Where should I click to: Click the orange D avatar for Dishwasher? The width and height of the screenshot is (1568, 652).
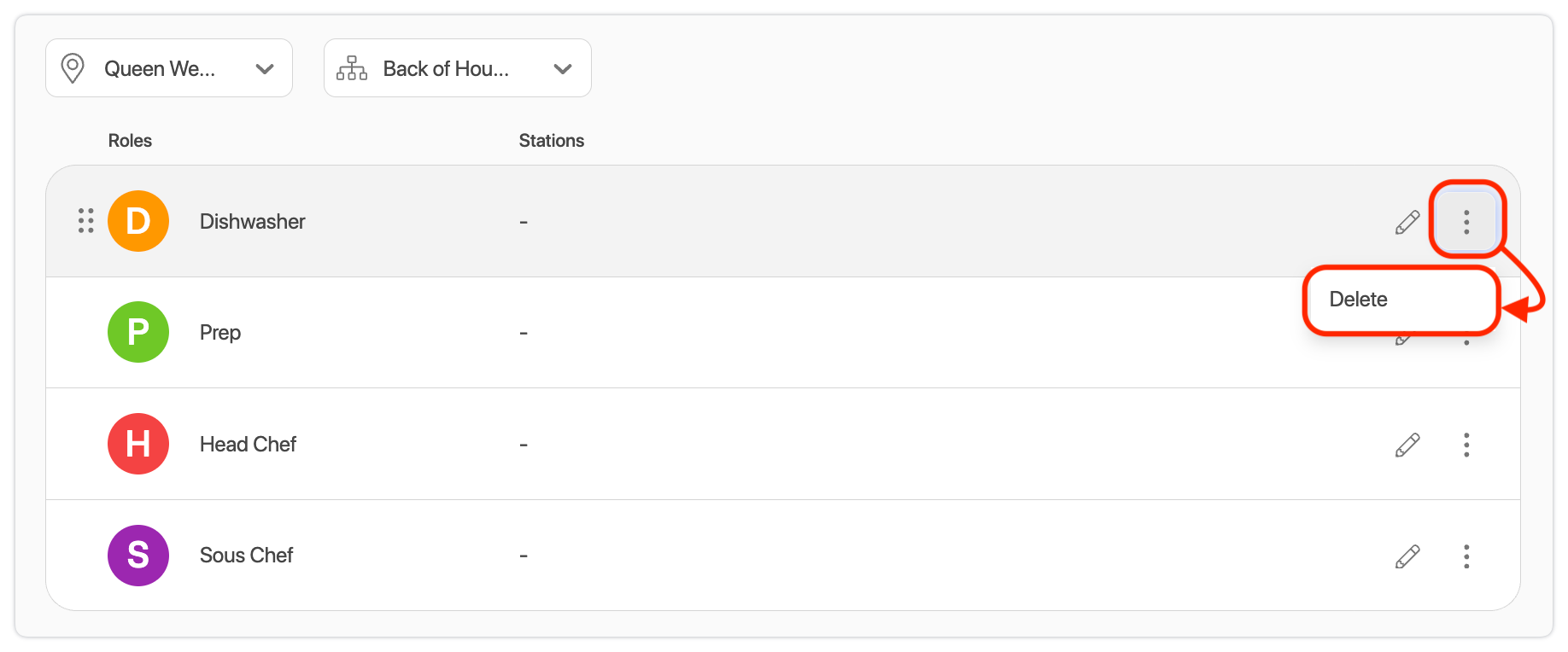point(138,221)
